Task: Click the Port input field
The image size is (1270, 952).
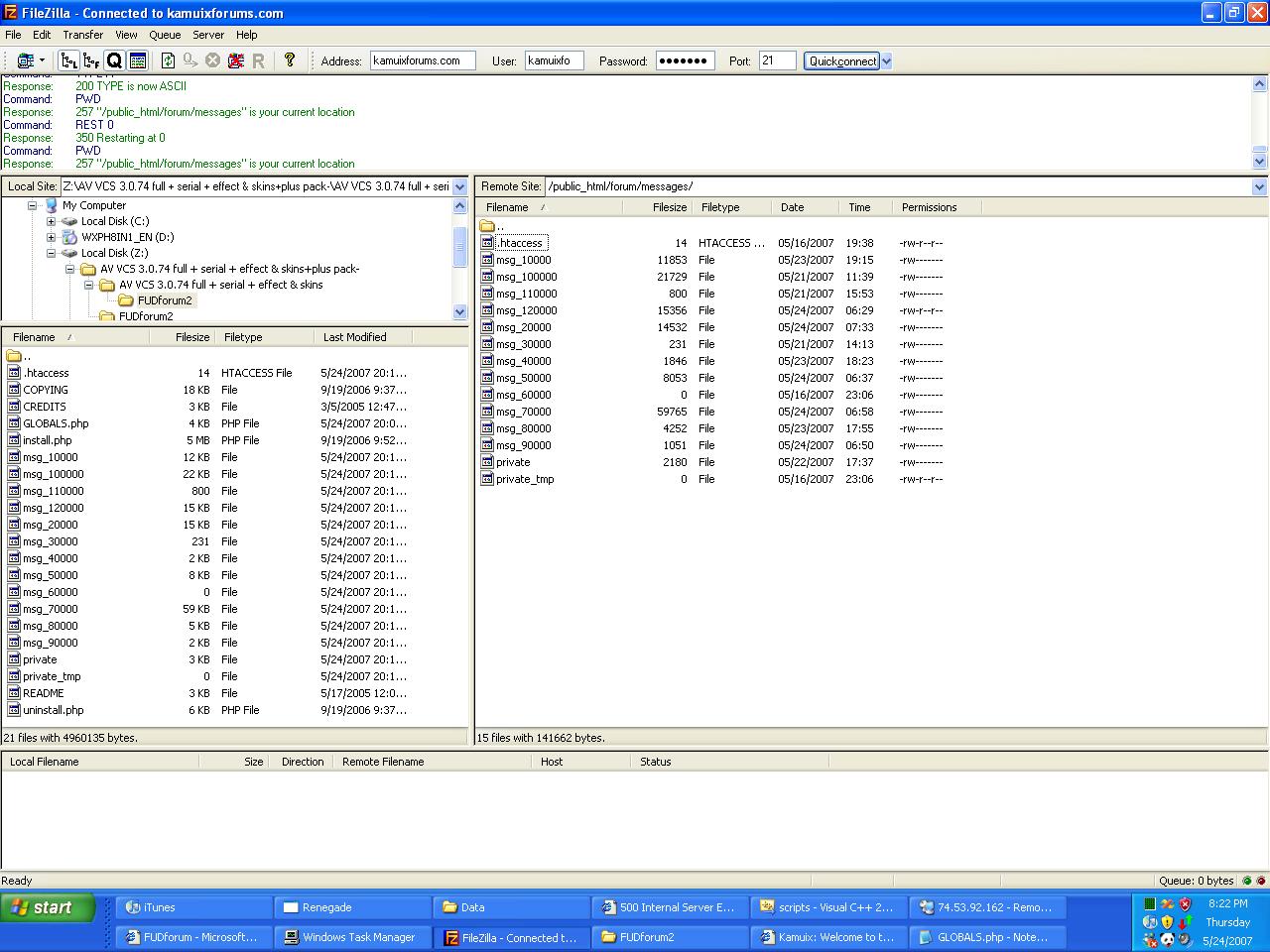Action: coord(778,60)
